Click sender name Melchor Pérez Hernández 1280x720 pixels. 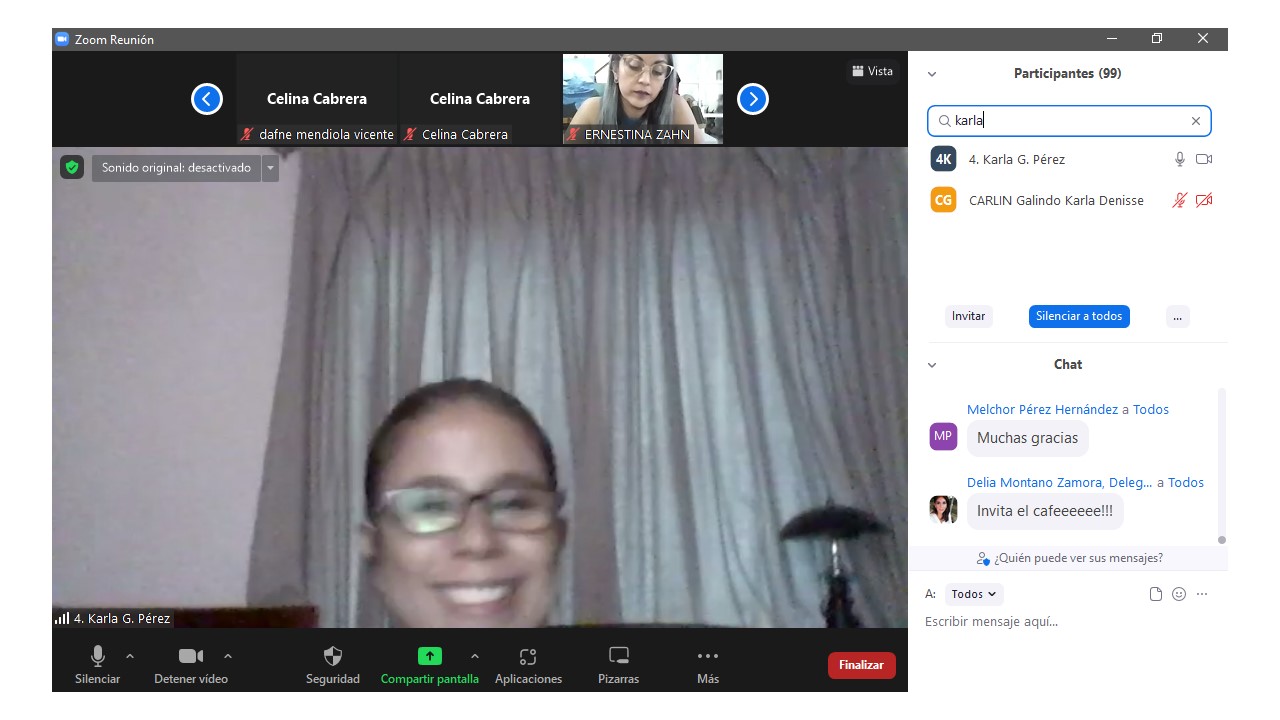pos(1042,409)
